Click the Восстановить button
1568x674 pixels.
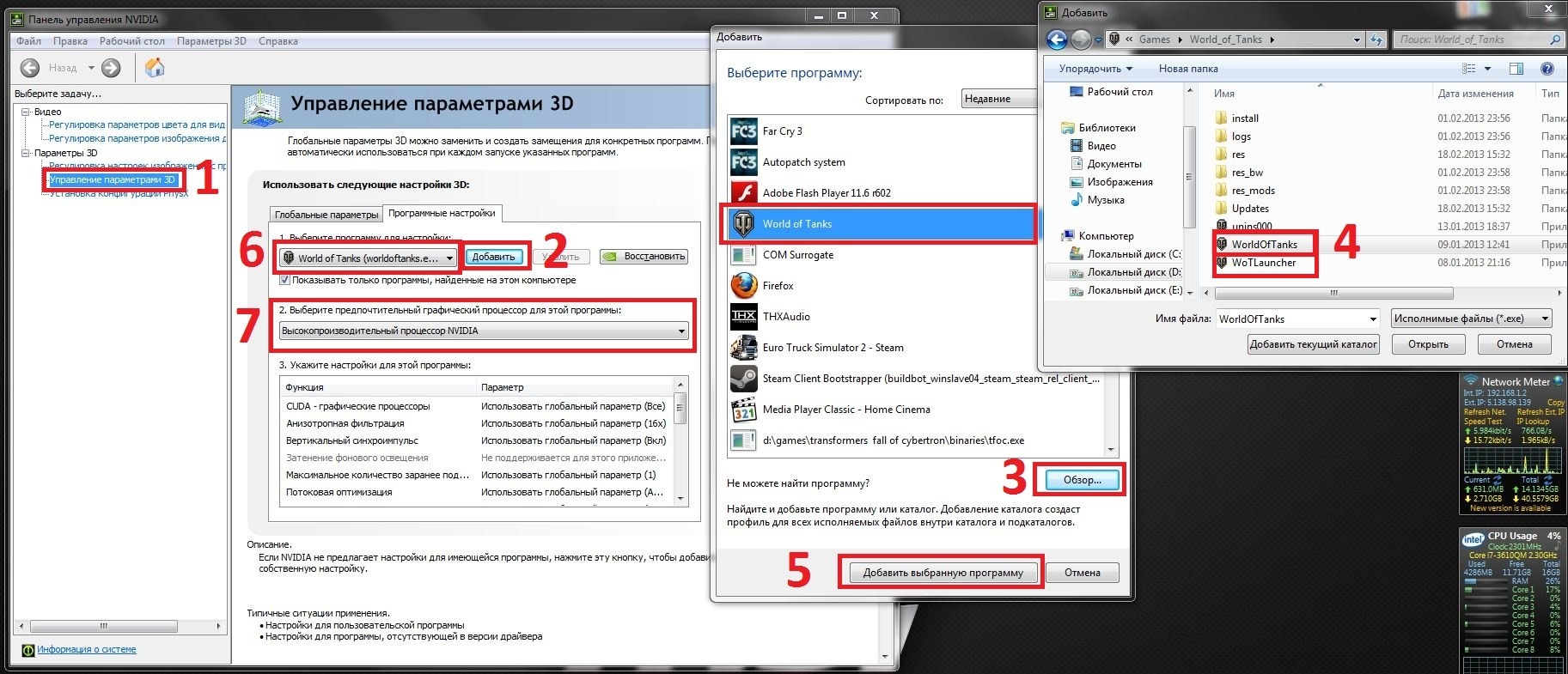tap(644, 257)
